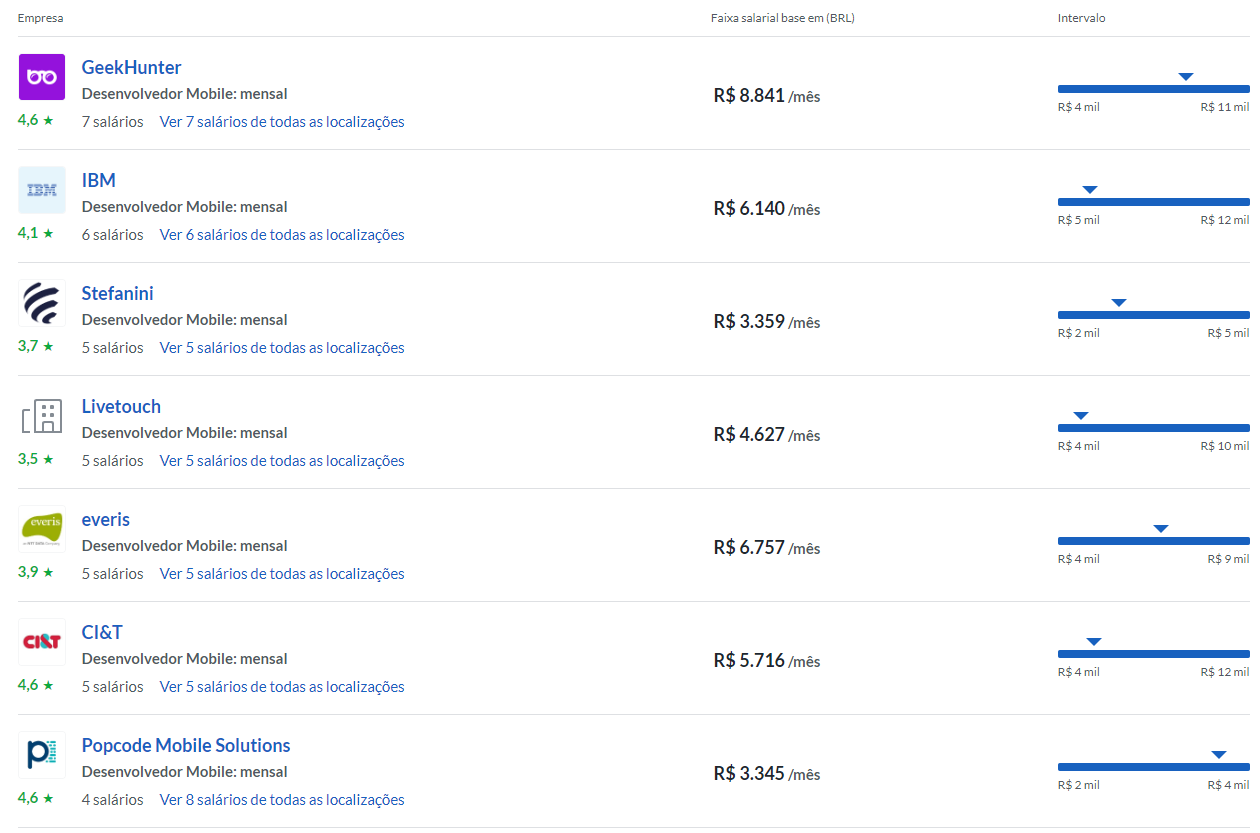Click the GeekHunter purple glasses logo
Viewport: 1260px width, 833px height.
coord(42,77)
